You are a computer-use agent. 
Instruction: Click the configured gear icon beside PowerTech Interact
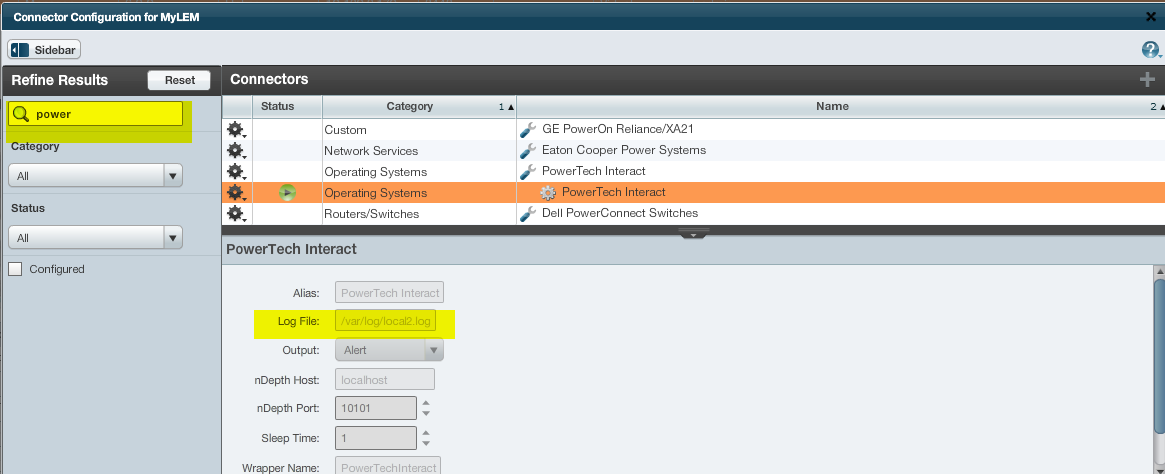[548, 193]
